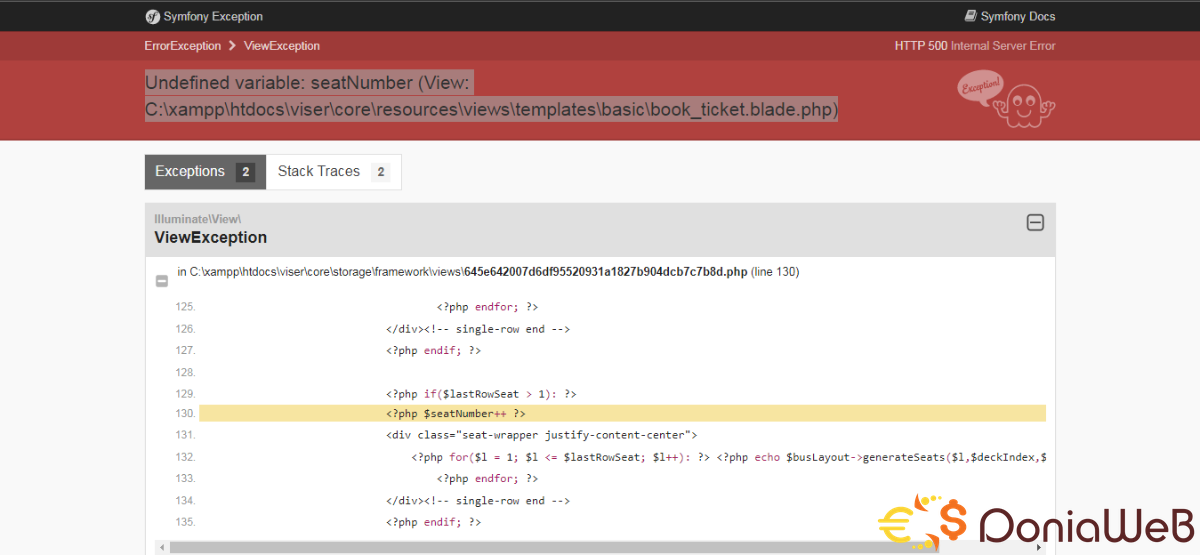1200x555 pixels.
Task: Select the ViewException breadcrumb link
Action: pyautogui.click(x=282, y=46)
